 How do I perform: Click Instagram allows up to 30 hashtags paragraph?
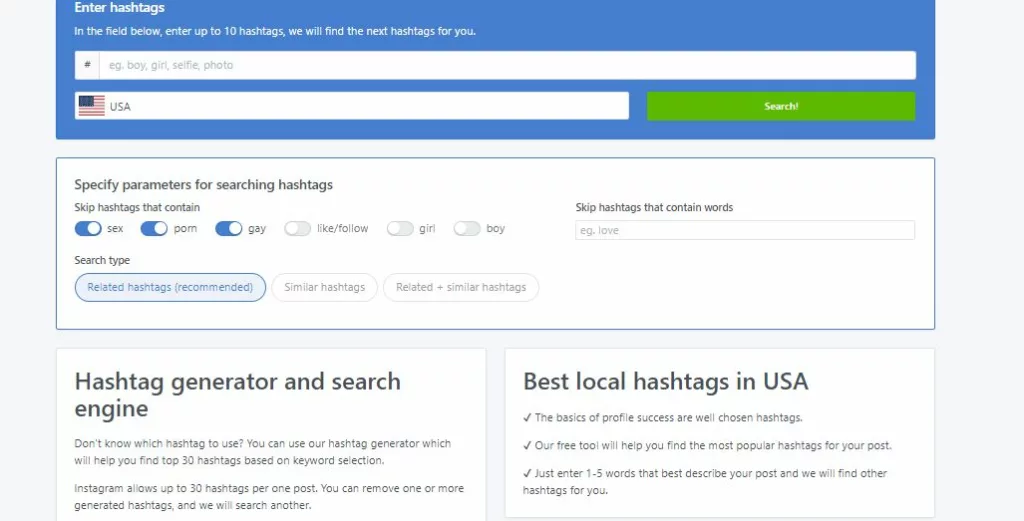[x=269, y=497]
